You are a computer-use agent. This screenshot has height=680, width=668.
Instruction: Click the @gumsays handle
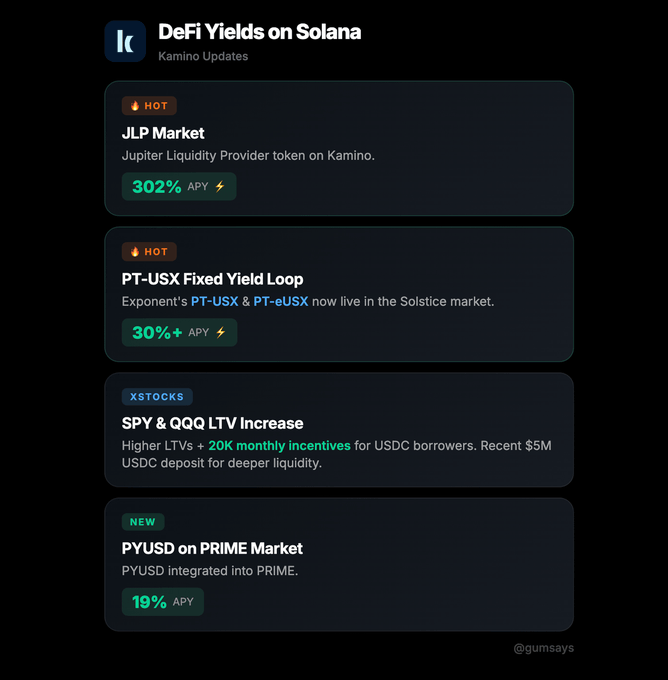(x=543, y=648)
